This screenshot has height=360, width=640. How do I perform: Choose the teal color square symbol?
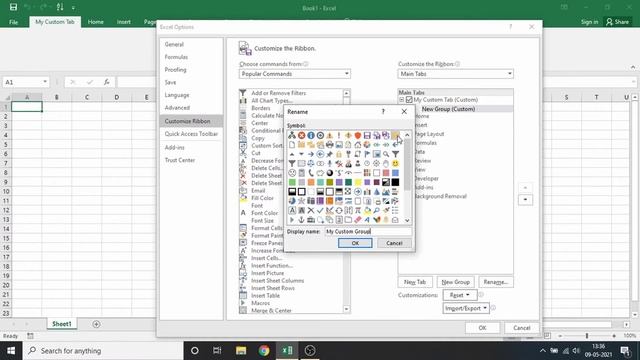pyautogui.click(x=320, y=182)
